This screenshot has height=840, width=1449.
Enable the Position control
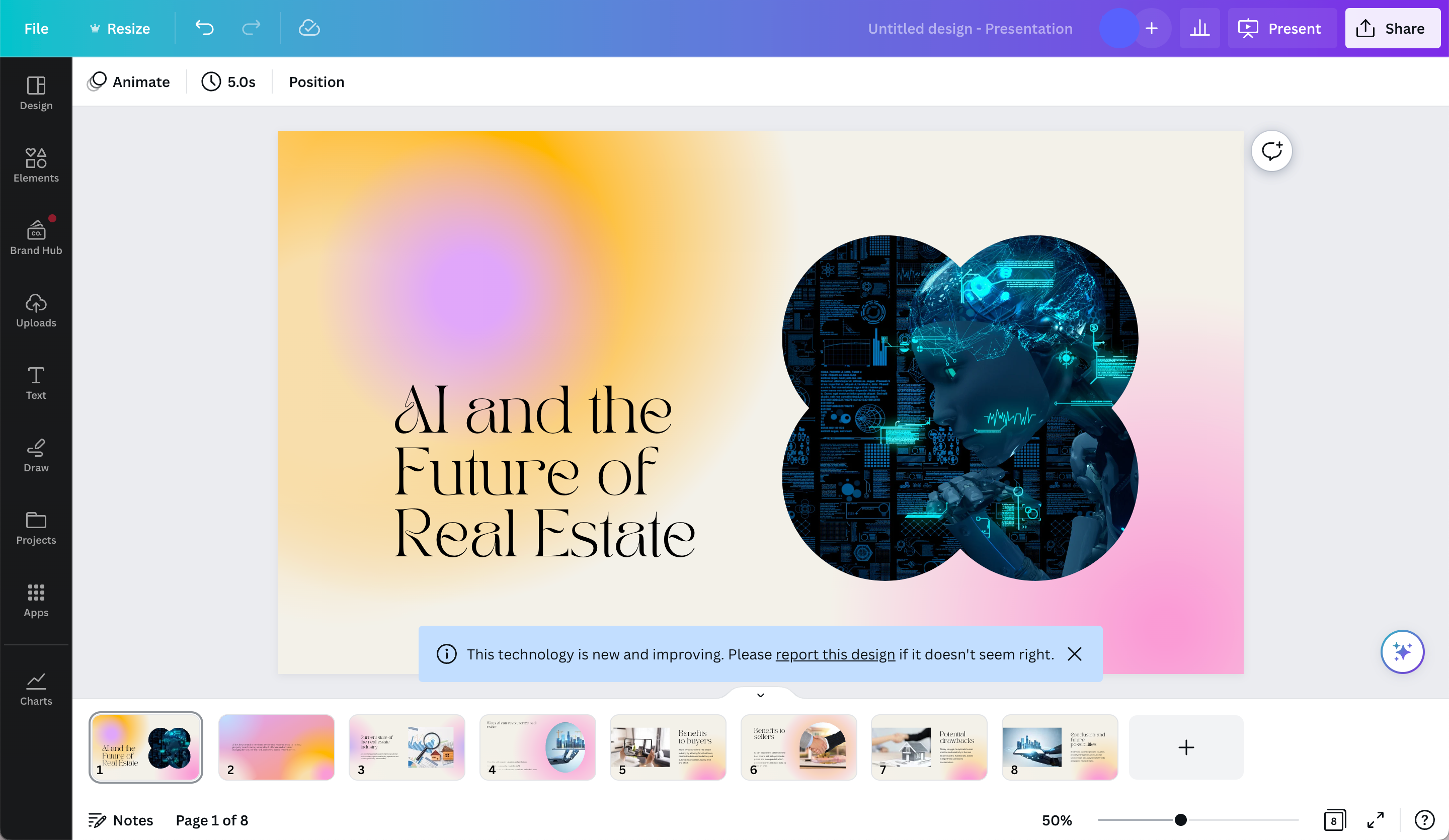pyautogui.click(x=316, y=81)
